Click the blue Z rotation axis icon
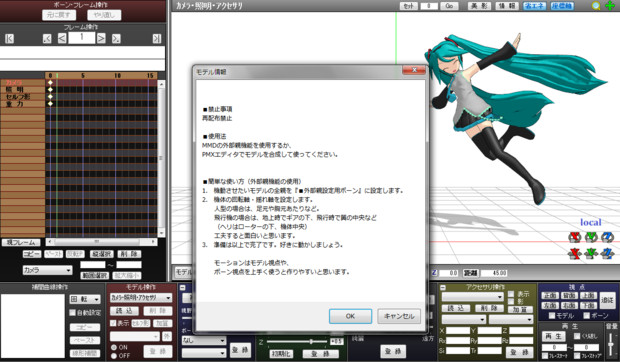Image resolution: width=620 pixels, height=362 pixels. tap(607, 237)
